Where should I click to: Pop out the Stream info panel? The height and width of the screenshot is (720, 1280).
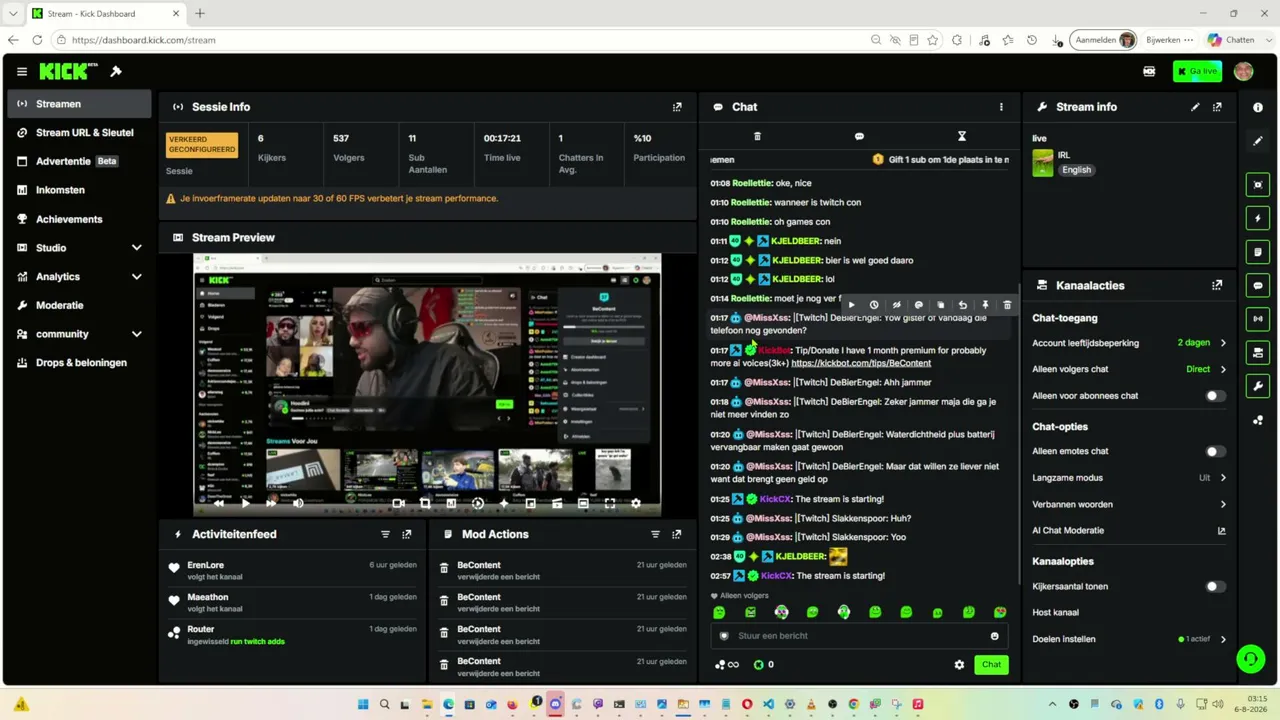click(x=1217, y=107)
